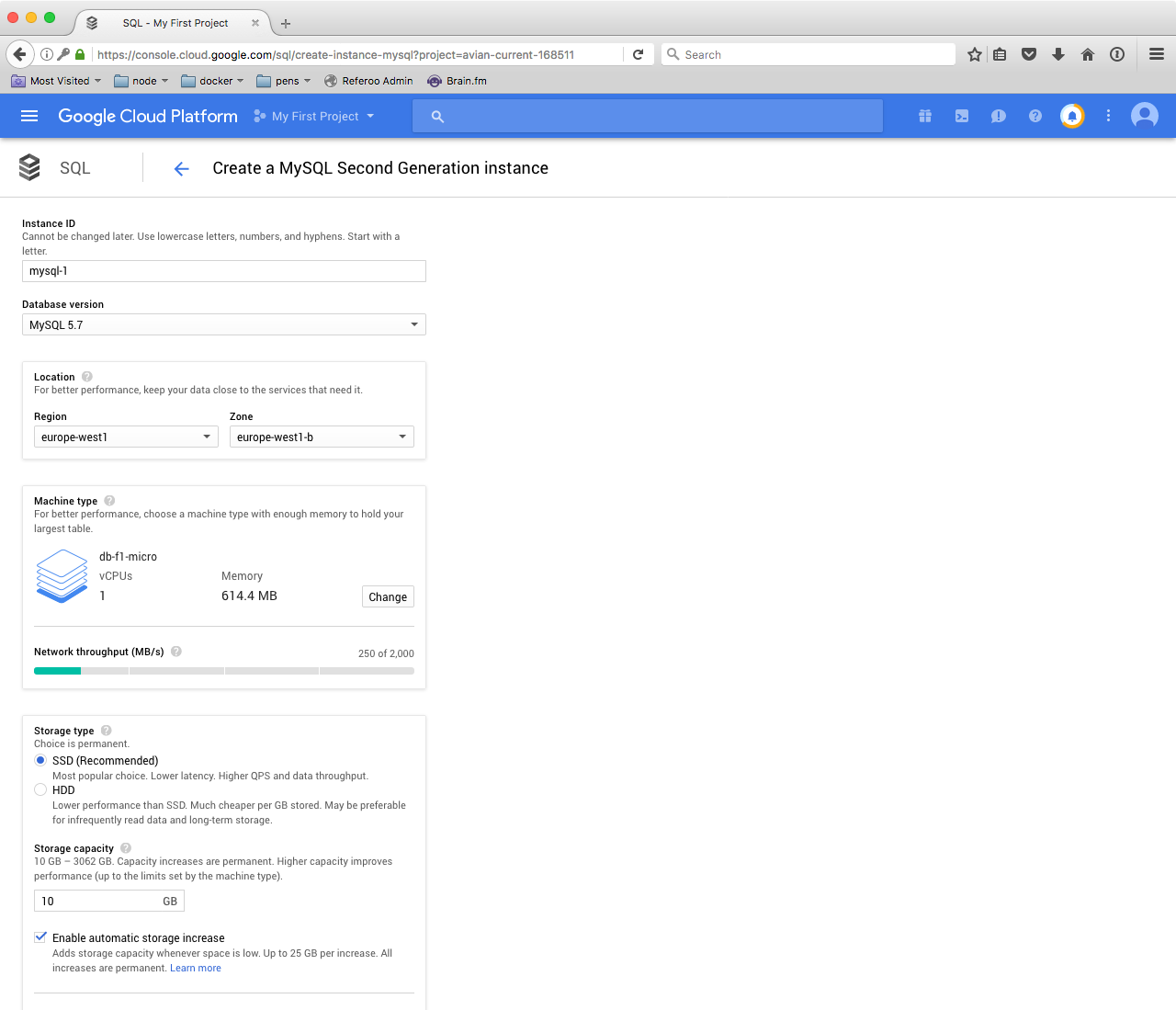Focus the browser URL address bar

point(356,54)
